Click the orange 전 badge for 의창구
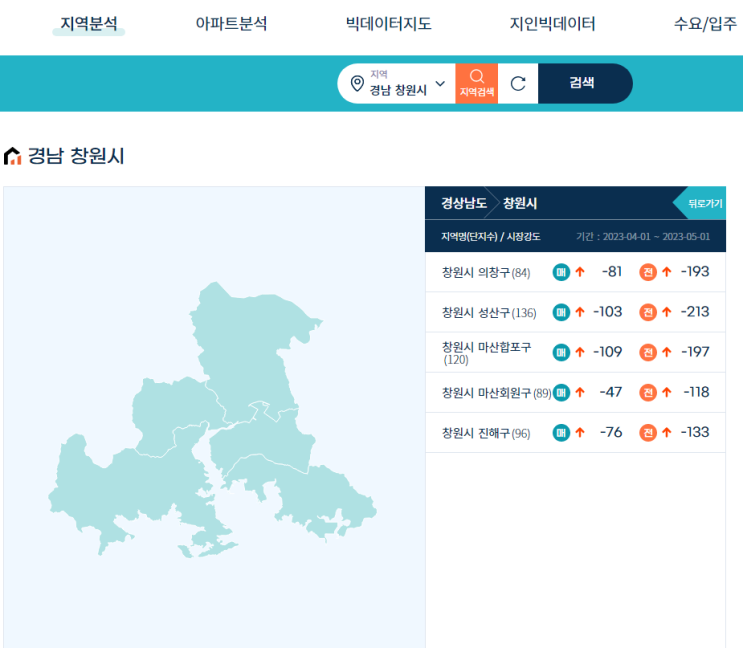 [648, 272]
